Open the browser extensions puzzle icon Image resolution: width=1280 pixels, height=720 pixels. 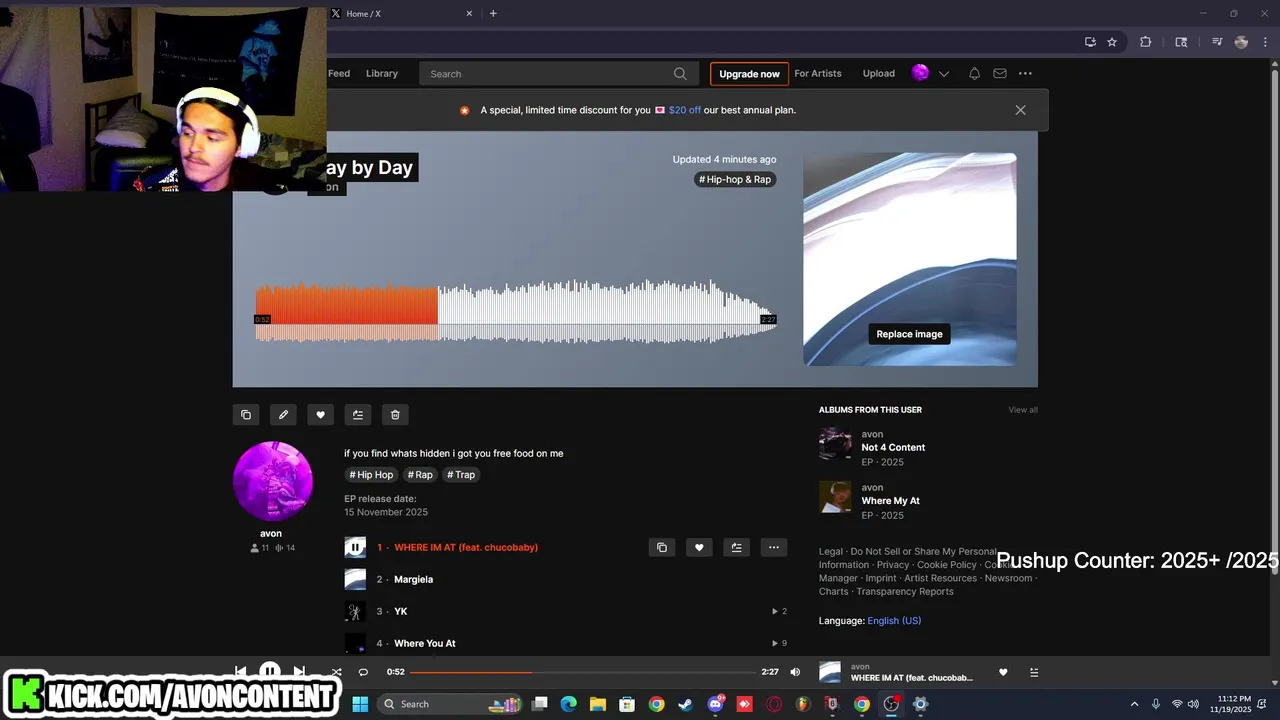click(x=1146, y=42)
